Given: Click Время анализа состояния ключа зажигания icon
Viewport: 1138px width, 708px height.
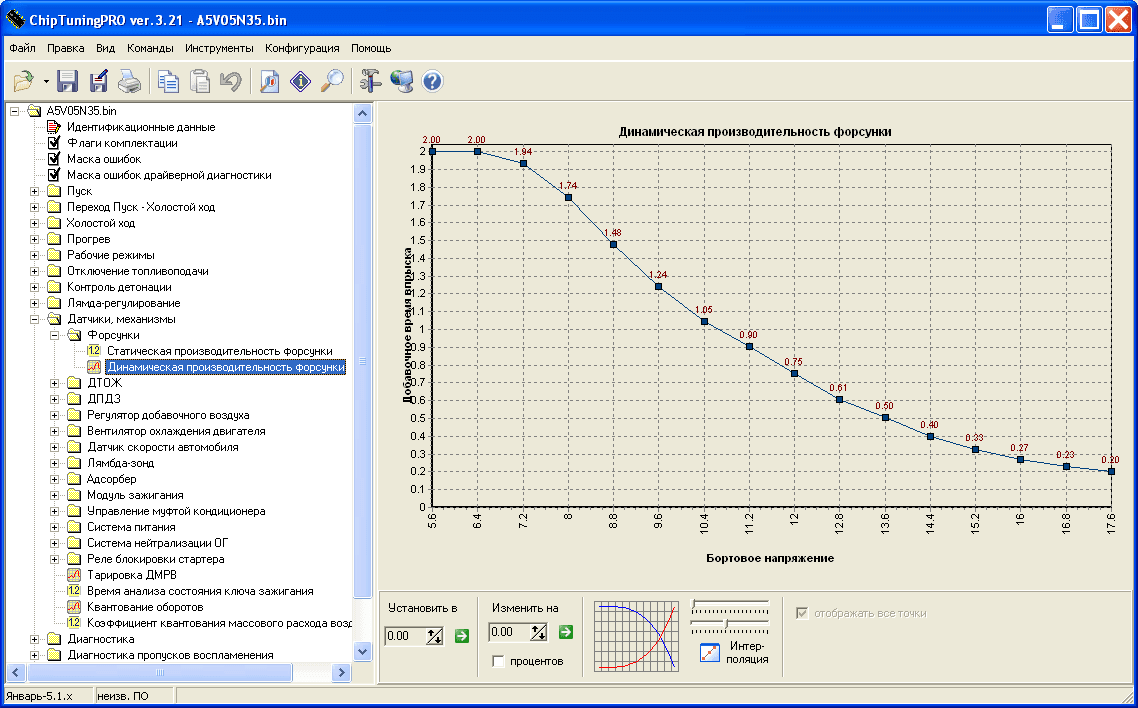Looking at the screenshot, I should click(74, 590).
